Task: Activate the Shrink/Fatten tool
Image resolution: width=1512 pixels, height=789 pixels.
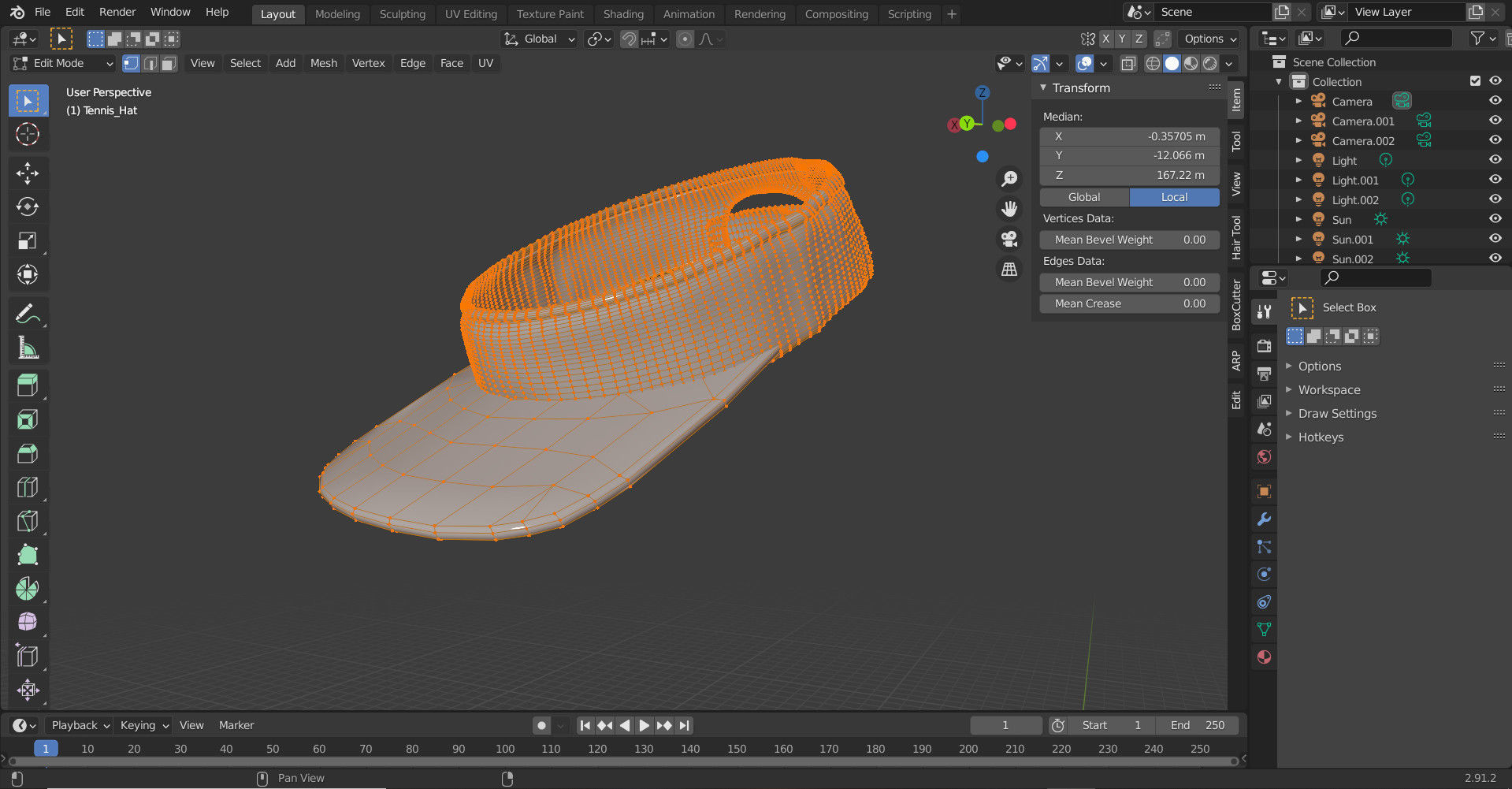Action: click(x=28, y=690)
